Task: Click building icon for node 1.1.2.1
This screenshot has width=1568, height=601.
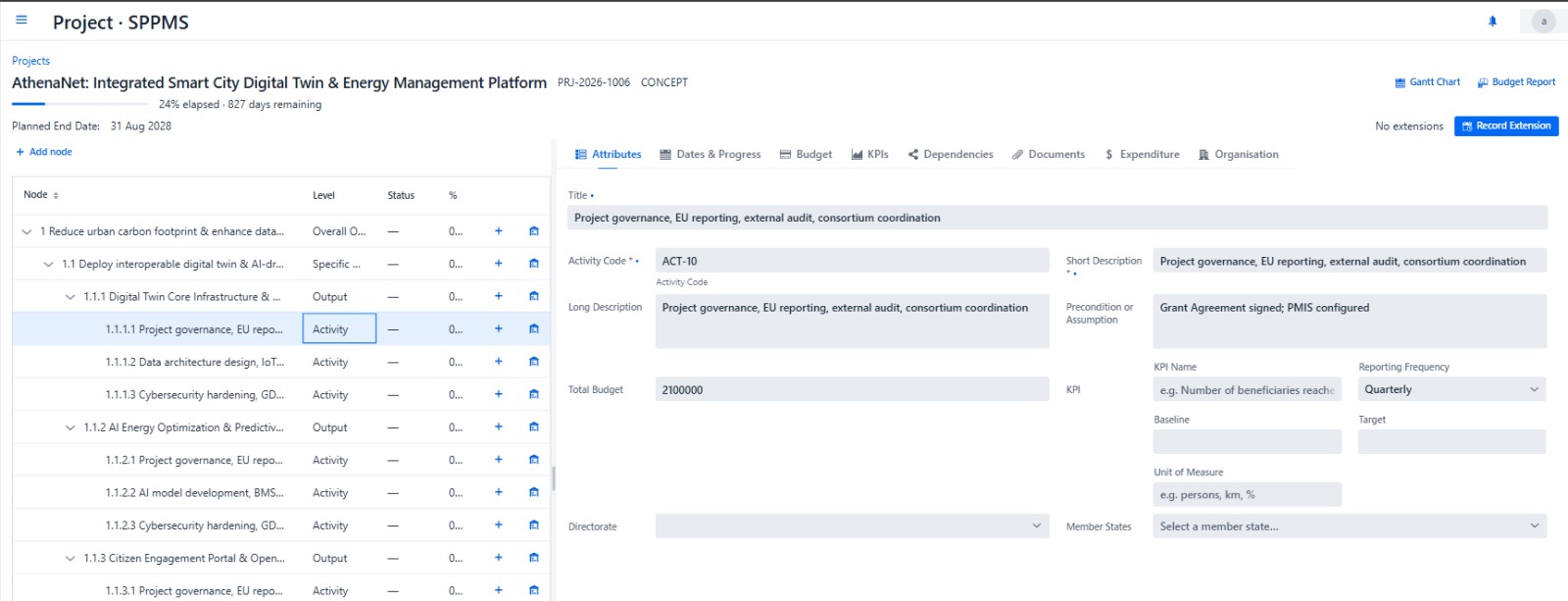Action: pyautogui.click(x=534, y=460)
